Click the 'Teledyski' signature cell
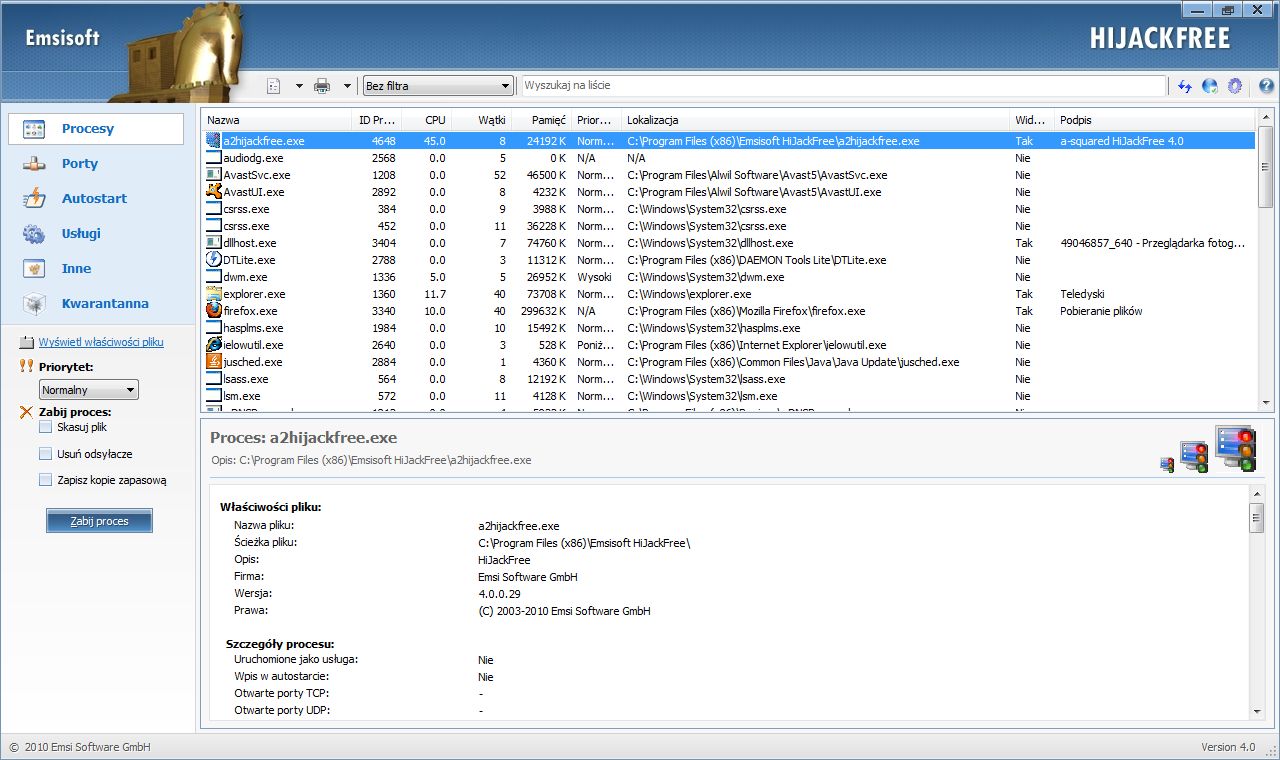The width and height of the screenshot is (1280, 760). click(1082, 294)
